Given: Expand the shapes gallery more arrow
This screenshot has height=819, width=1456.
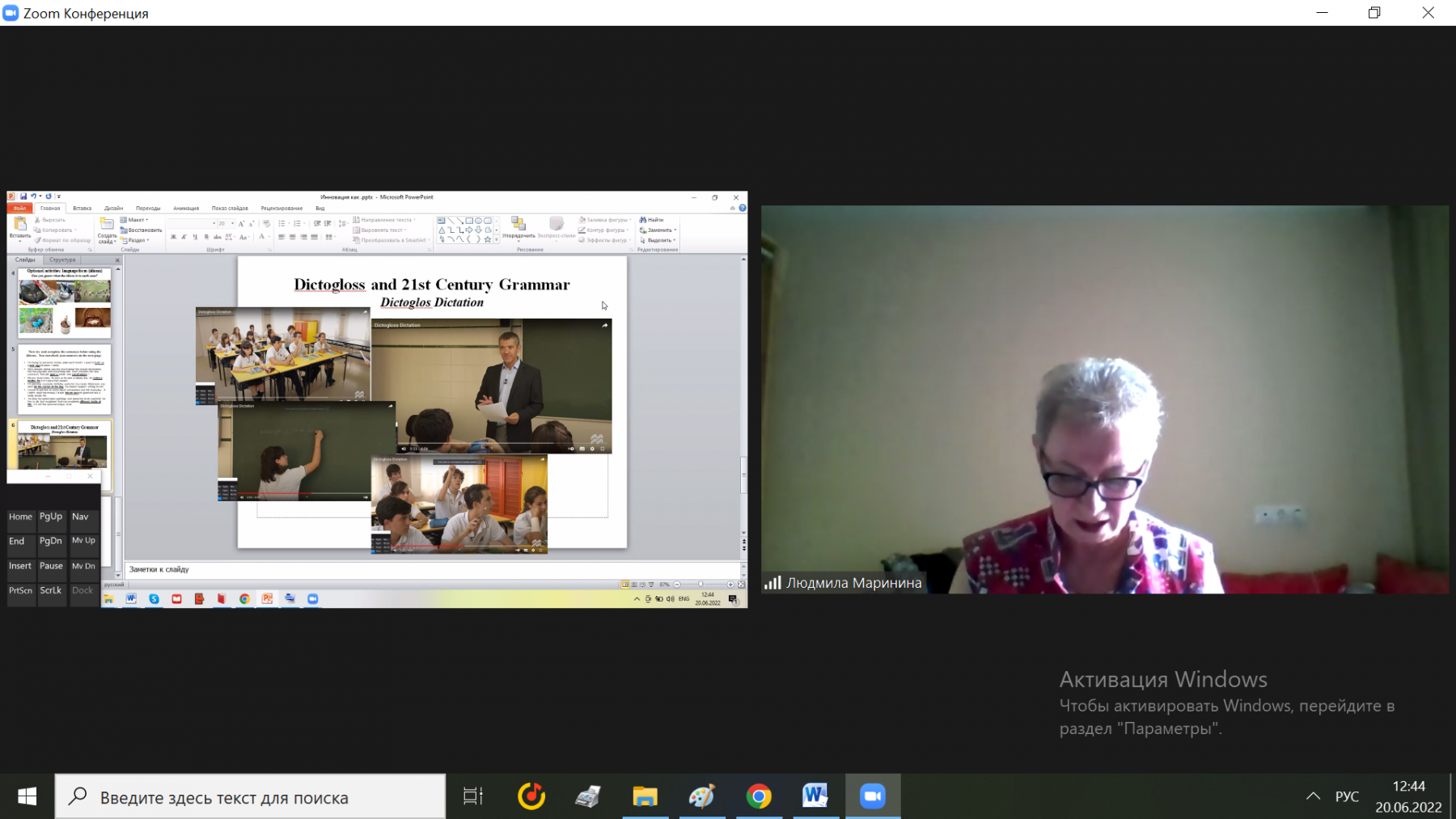Looking at the screenshot, I should tap(496, 239).
